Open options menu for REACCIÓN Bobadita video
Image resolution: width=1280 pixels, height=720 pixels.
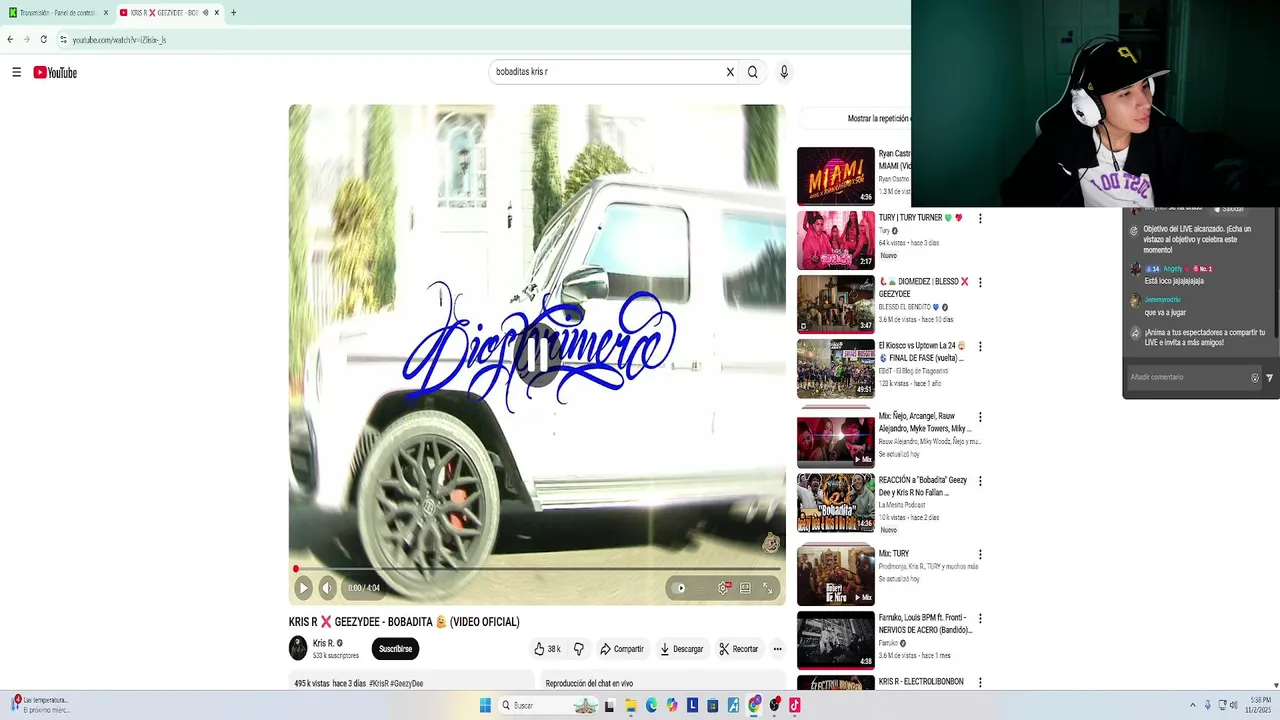pos(980,481)
